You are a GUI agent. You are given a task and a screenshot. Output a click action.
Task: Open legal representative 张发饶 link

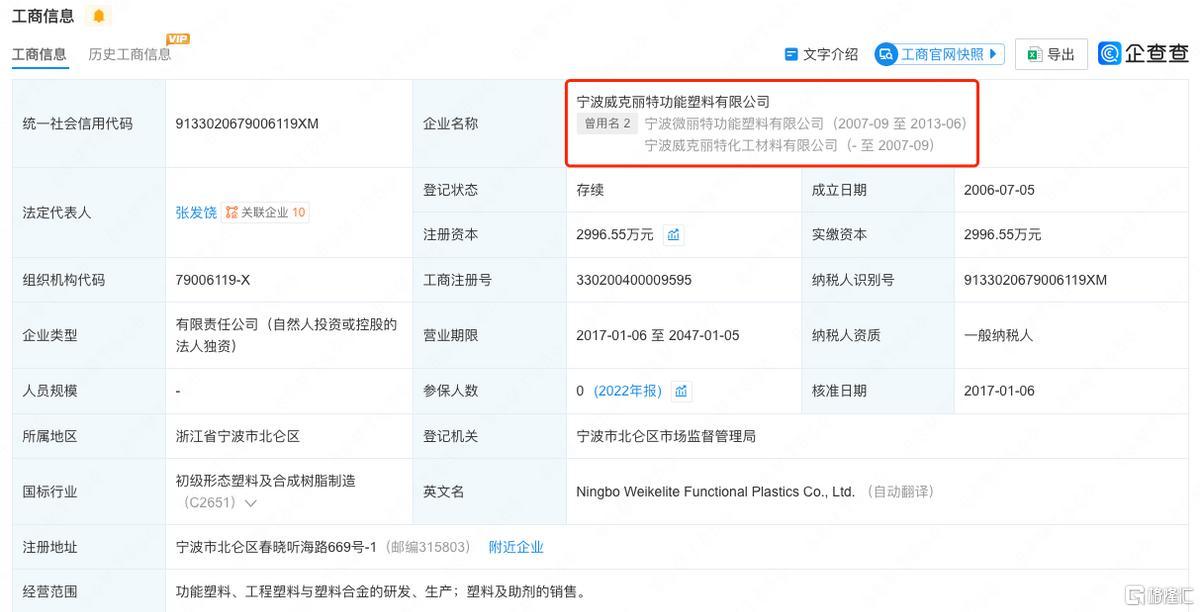click(196, 212)
